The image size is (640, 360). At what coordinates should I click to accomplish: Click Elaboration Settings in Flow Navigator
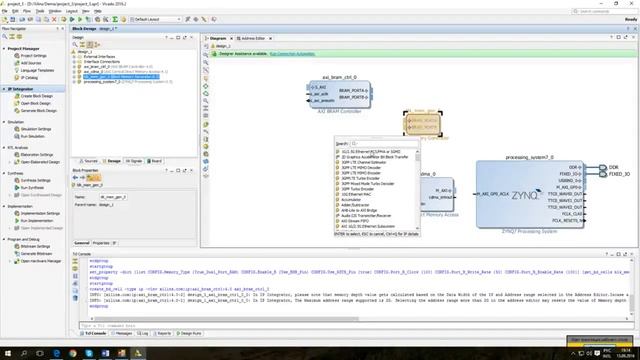(x=37, y=155)
